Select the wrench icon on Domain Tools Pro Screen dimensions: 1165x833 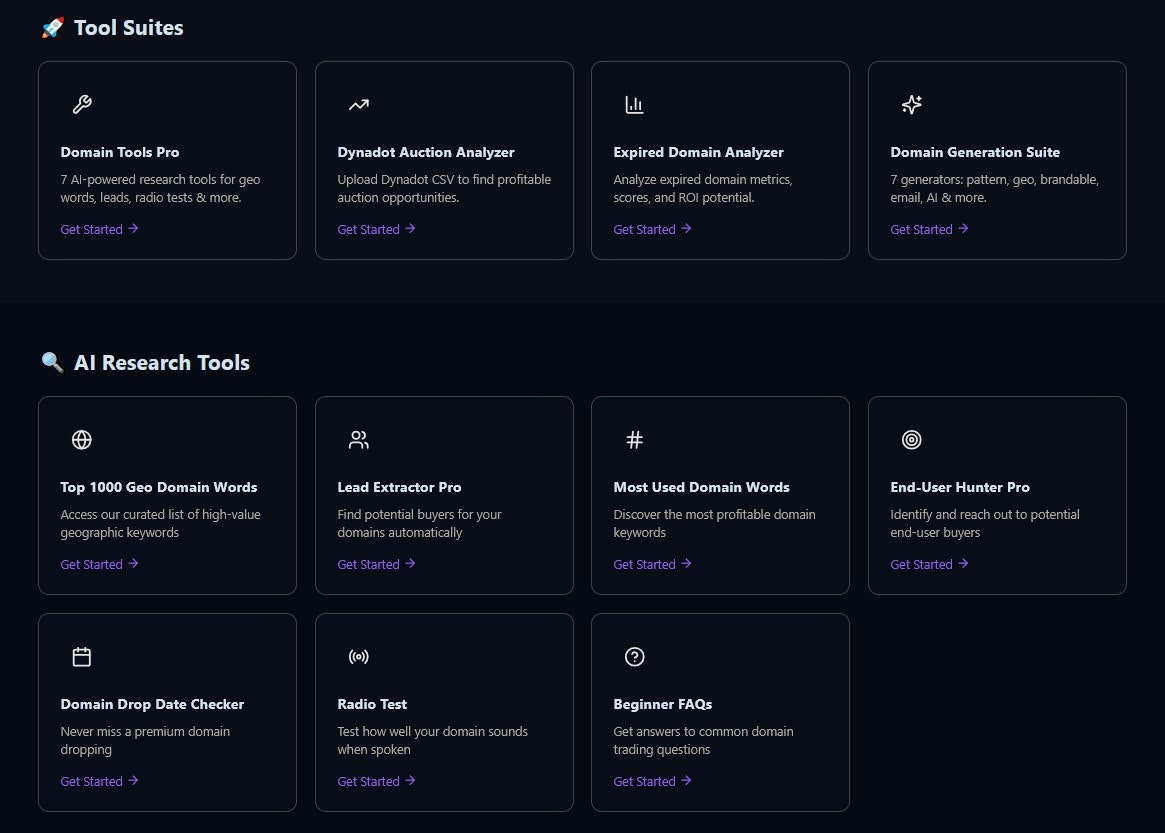tap(81, 104)
